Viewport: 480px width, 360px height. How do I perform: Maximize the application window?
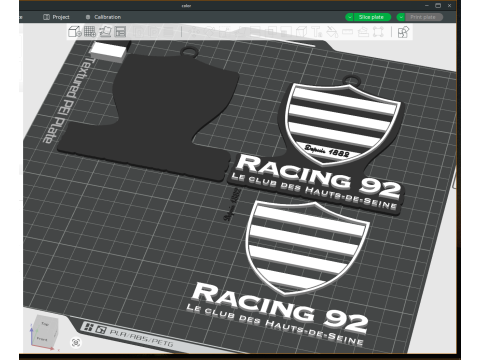coord(438,5)
